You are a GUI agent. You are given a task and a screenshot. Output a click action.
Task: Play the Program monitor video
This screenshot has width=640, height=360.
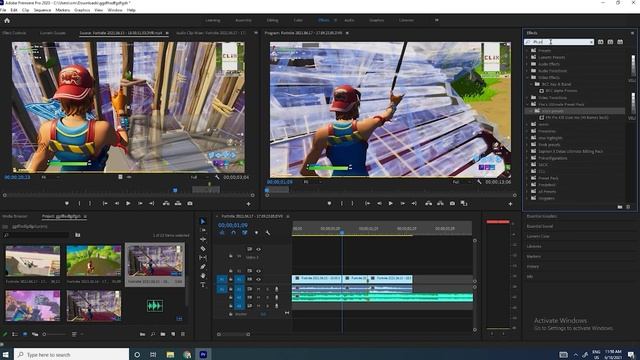pyautogui.click(x=391, y=203)
